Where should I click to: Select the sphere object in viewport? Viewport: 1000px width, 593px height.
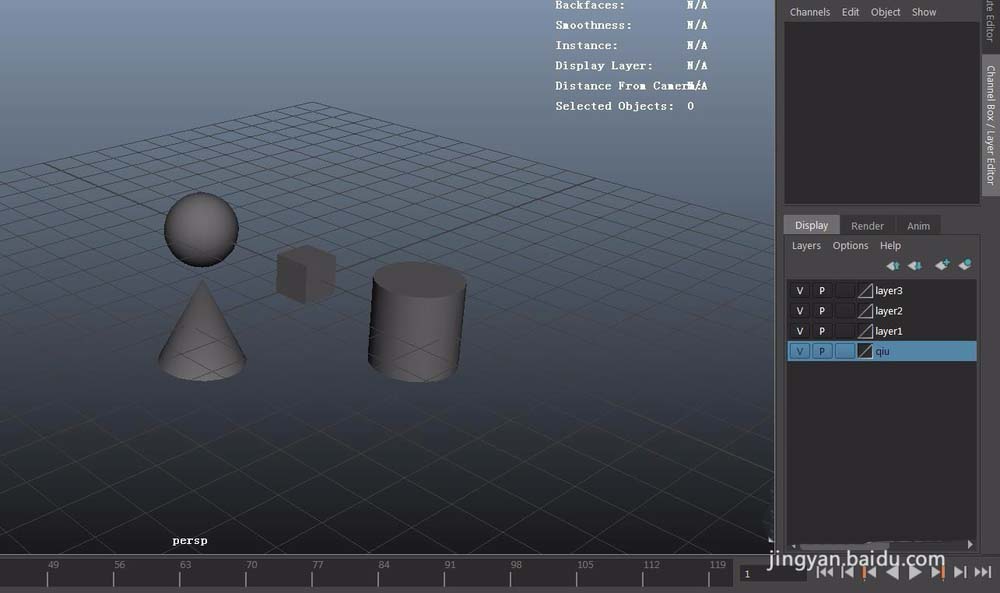click(202, 230)
